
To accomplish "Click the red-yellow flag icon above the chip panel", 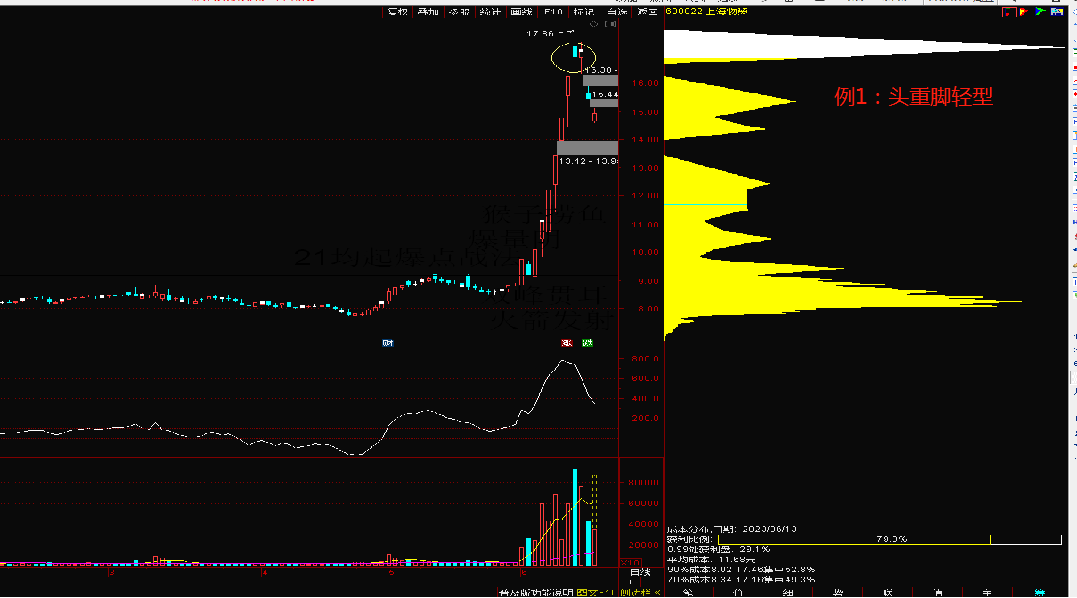I will [x=1024, y=12].
